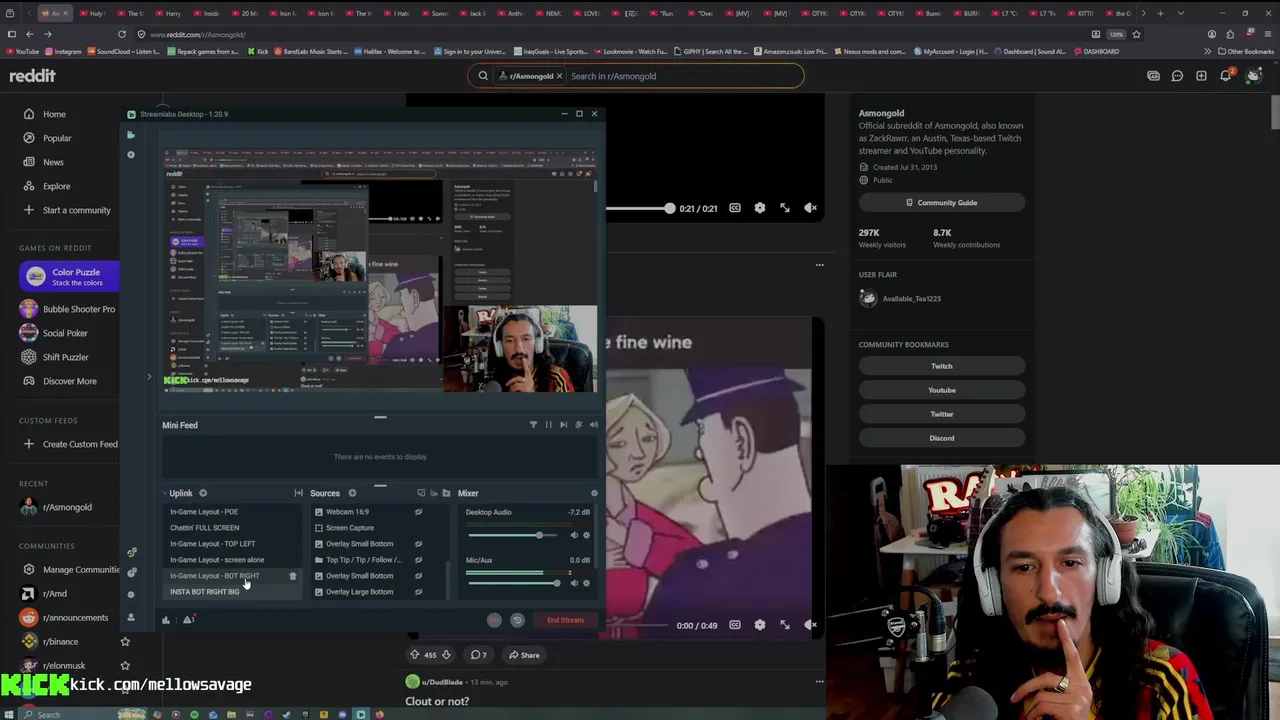Adjust Desktop Audio volume slider
Viewport: 1280px width, 720px height.
point(513,535)
